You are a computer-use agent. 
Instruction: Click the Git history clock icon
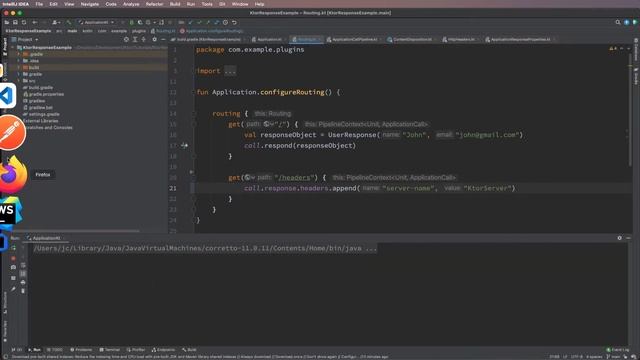point(225,22)
